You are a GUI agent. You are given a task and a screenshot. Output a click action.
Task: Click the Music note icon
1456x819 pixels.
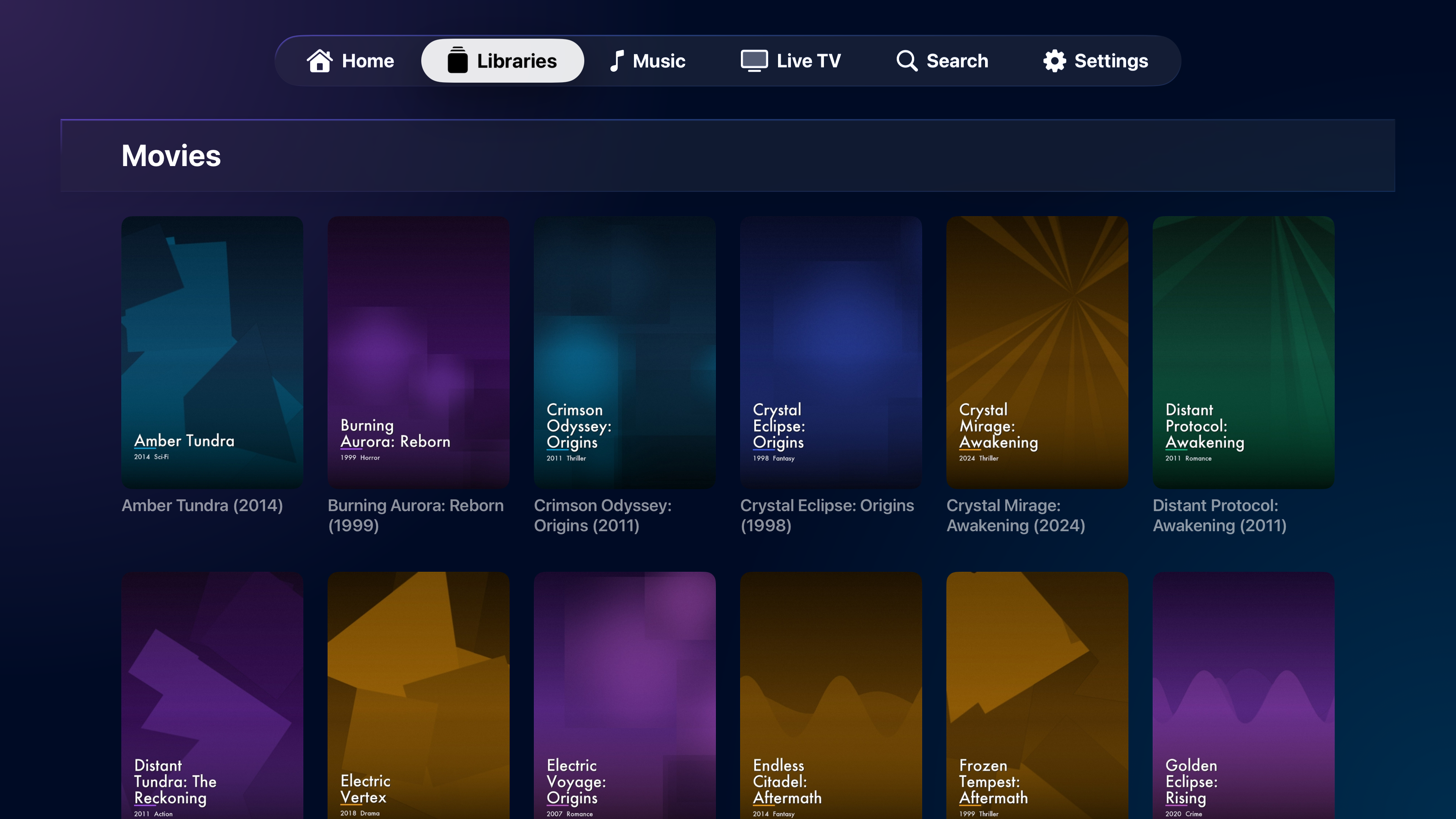click(x=617, y=61)
